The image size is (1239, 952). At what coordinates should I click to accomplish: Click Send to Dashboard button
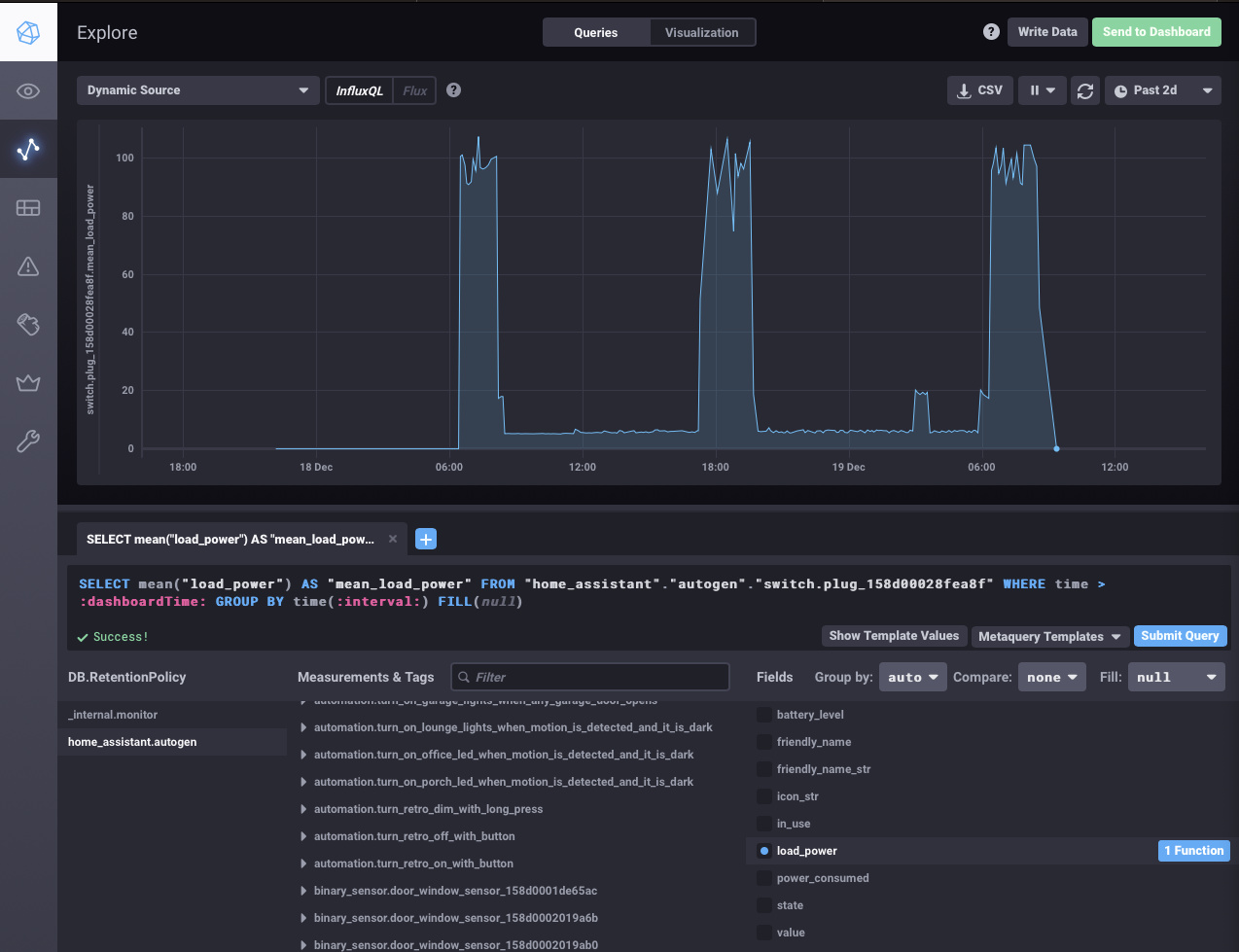[x=1156, y=32]
